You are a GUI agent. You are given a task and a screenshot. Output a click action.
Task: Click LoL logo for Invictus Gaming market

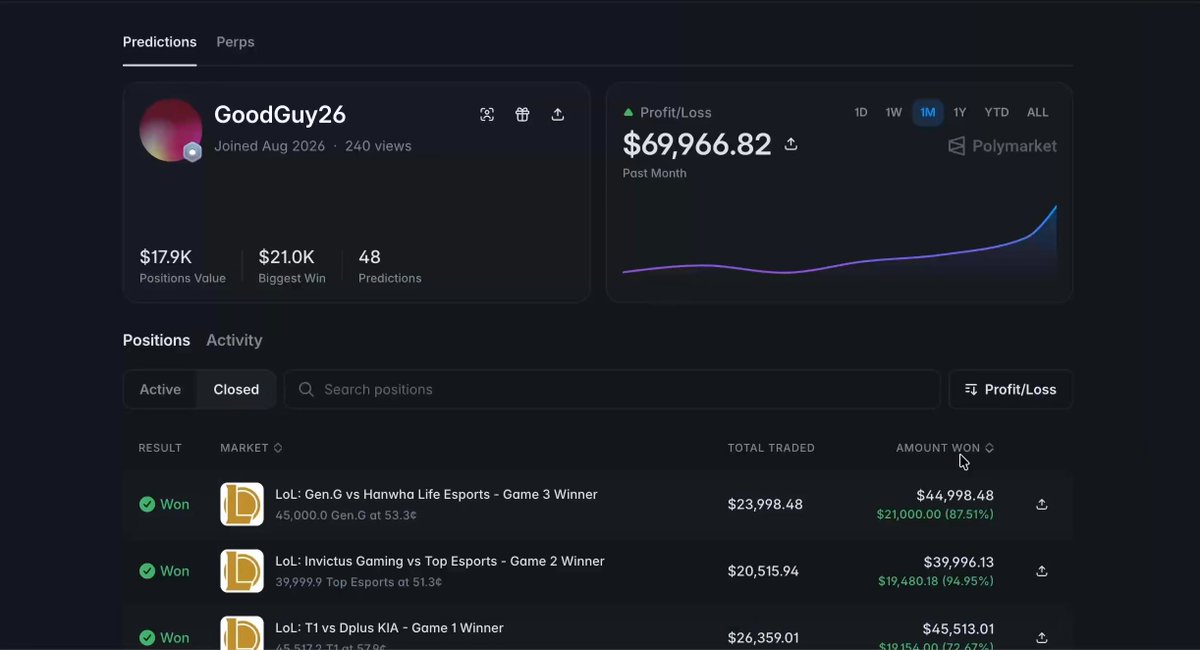point(242,571)
